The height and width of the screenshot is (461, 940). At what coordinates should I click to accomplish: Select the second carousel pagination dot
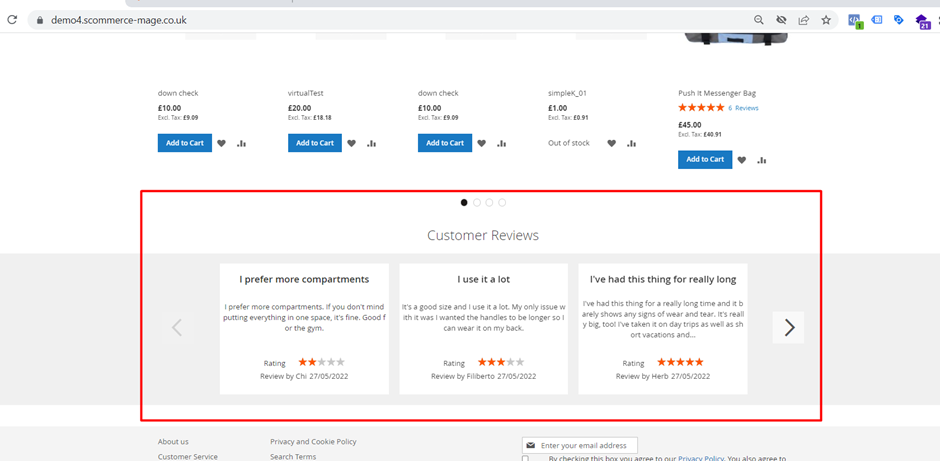point(477,202)
